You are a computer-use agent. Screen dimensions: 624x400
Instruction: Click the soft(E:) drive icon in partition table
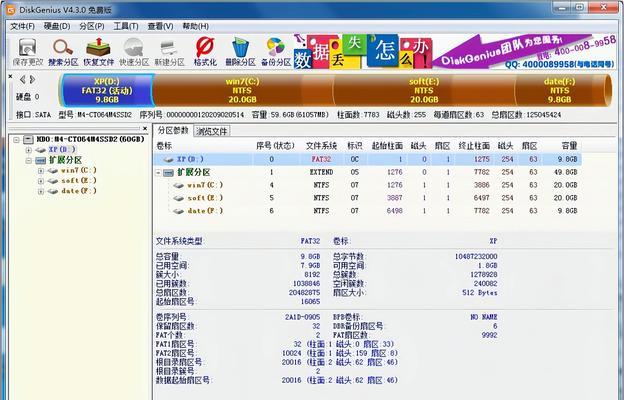(x=178, y=198)
